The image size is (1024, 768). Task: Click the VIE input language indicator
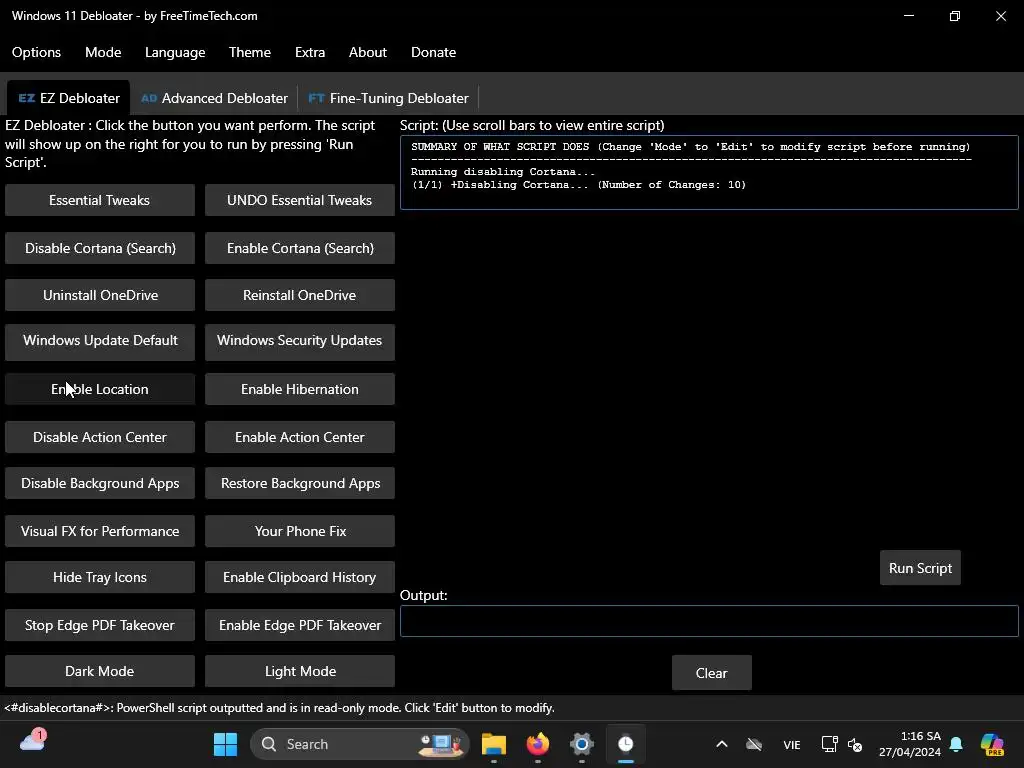792,744
